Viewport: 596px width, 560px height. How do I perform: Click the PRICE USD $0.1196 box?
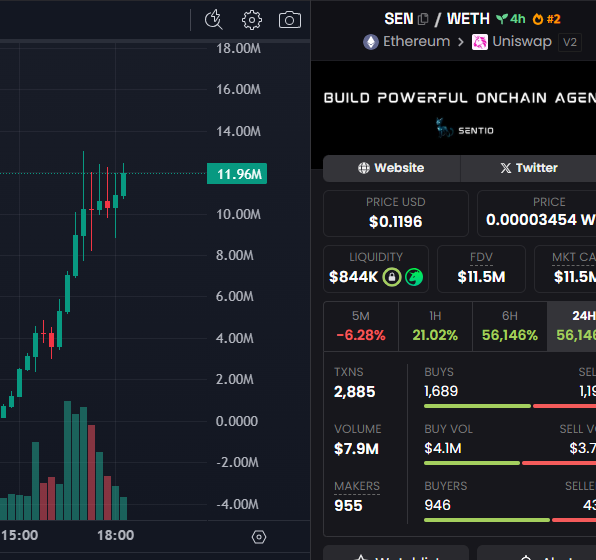click(x=396, y=213)
